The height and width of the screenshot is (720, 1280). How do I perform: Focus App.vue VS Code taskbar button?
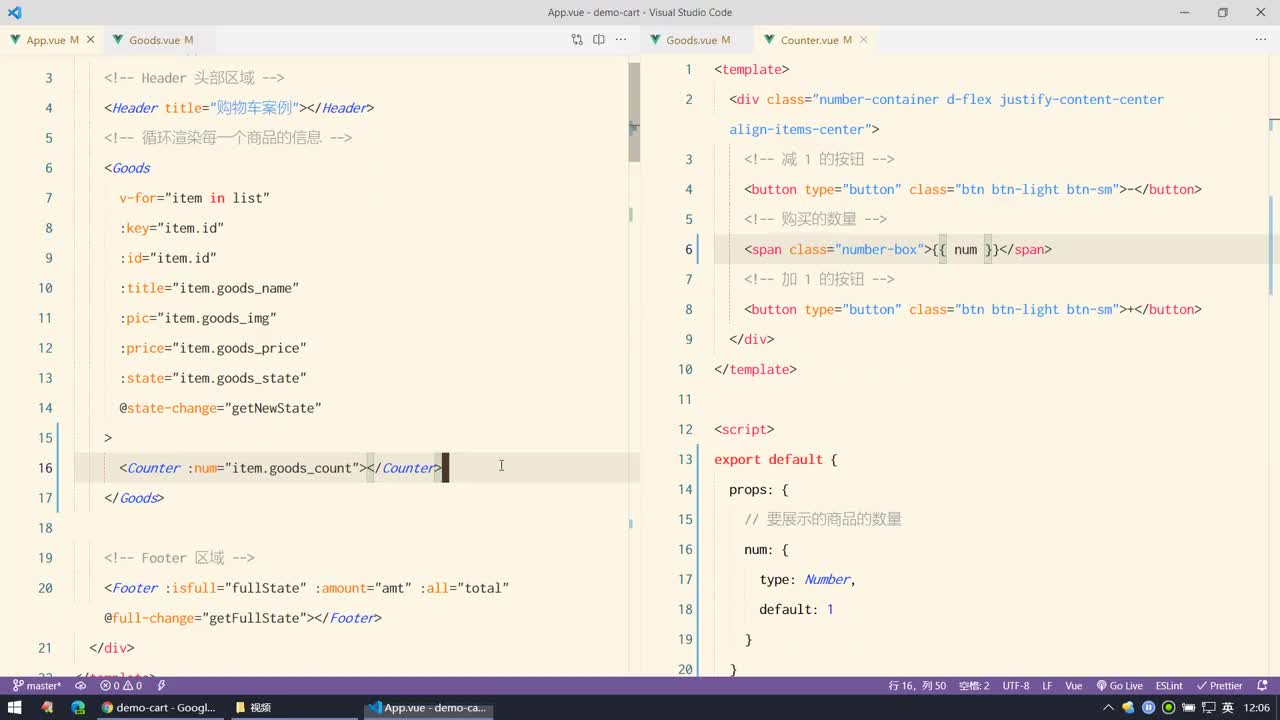428,707
